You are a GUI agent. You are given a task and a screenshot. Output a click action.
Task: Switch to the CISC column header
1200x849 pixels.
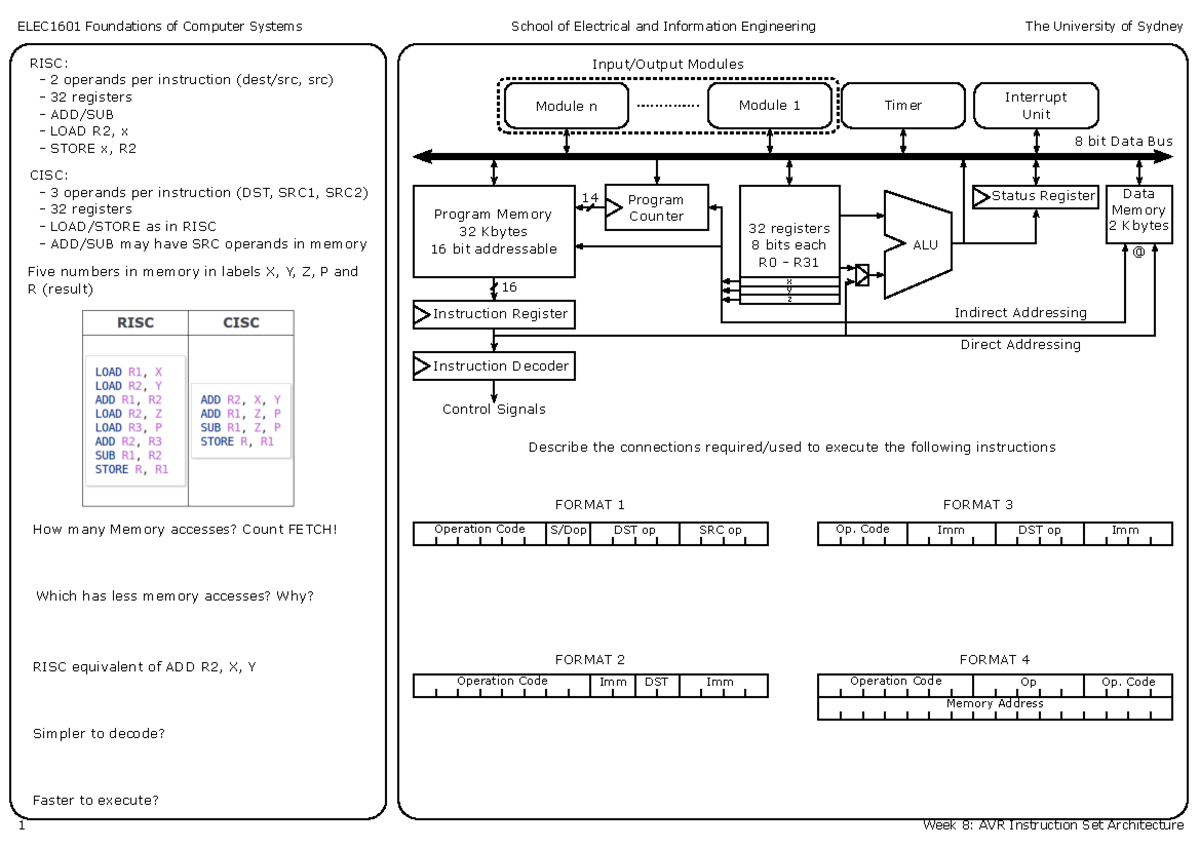click(x=241, y=322)
